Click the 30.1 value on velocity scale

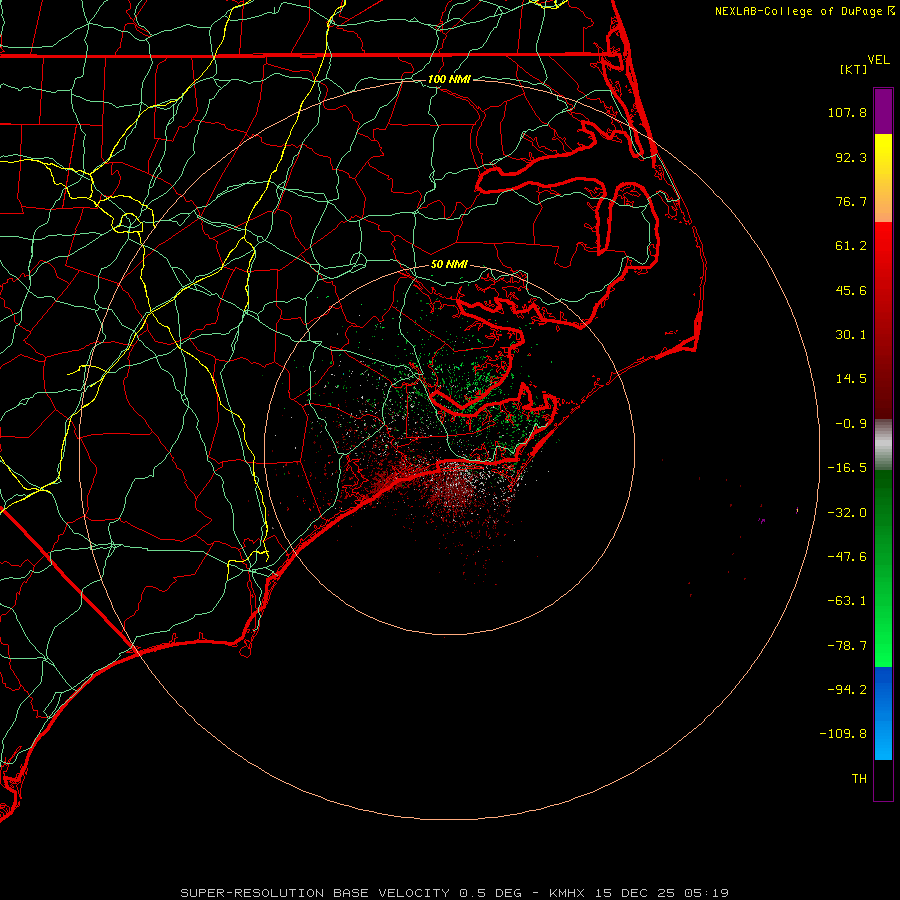(851, 335)
